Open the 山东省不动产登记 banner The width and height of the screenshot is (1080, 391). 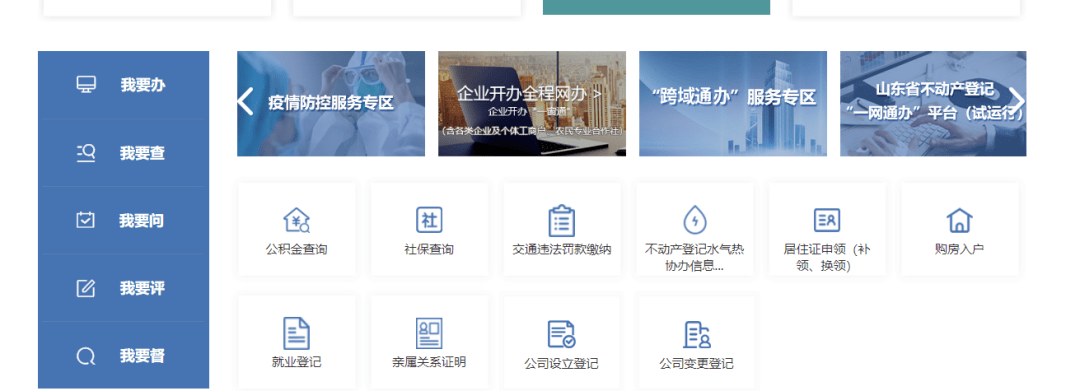point(933,103)
